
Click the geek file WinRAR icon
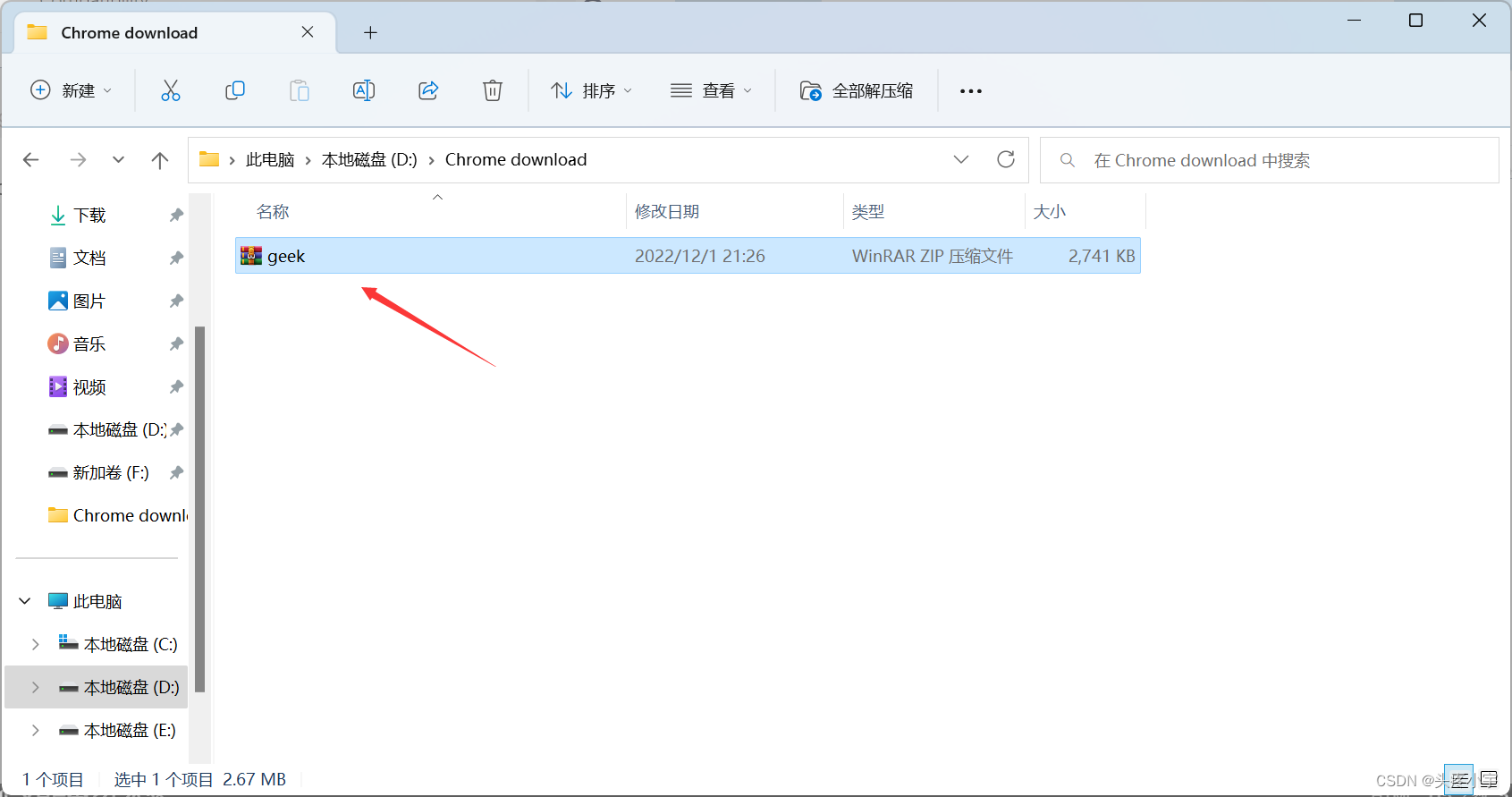[x=251, y=256]
